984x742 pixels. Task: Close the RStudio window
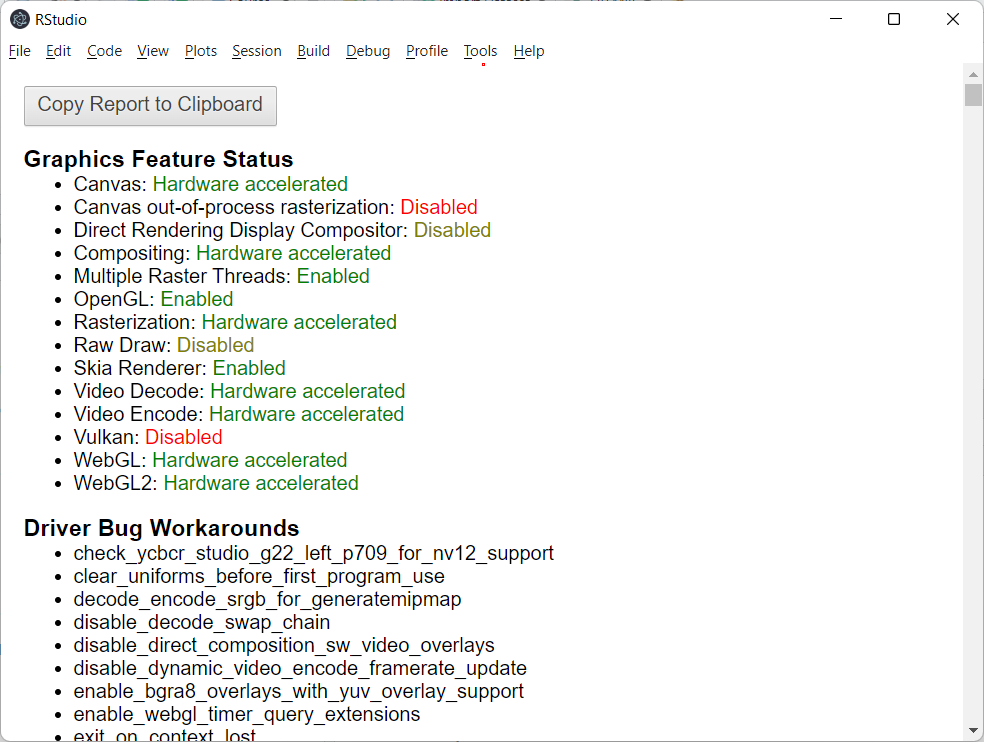(953, 19)
